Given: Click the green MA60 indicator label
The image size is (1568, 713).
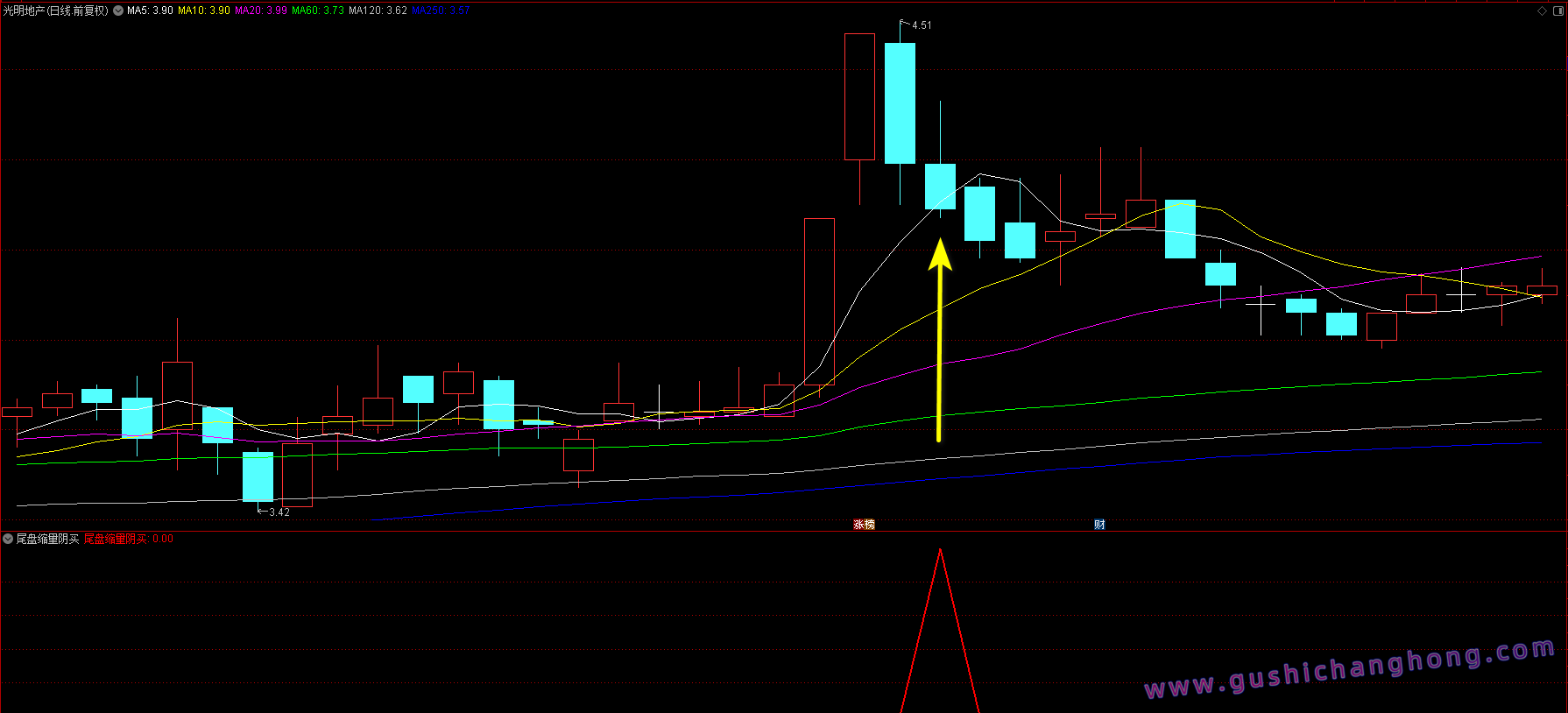Looking at the screenshot, I should coord(317,11).
